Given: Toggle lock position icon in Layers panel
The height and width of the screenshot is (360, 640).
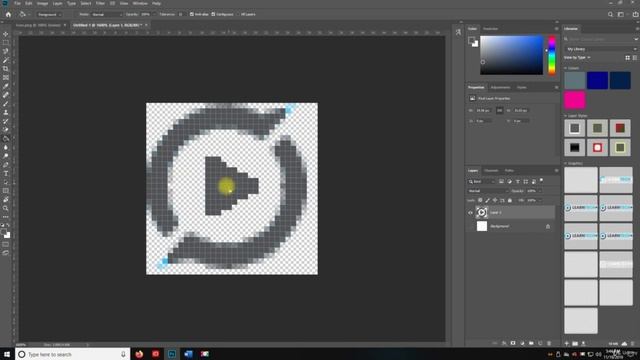Looking at the screenshot, I should point(495,200).
